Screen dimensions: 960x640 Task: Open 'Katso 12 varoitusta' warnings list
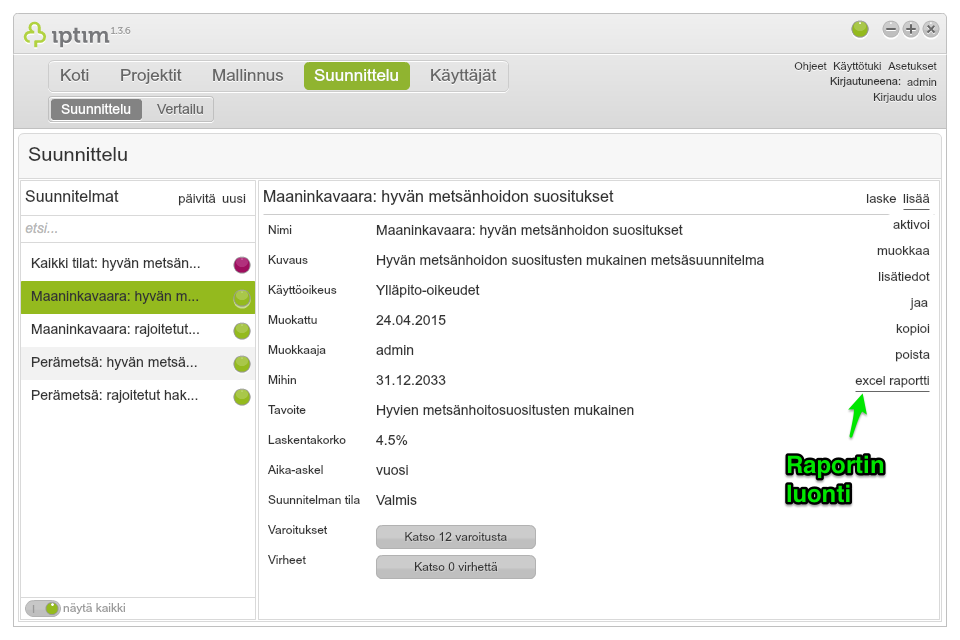click(x=455, y=536)
